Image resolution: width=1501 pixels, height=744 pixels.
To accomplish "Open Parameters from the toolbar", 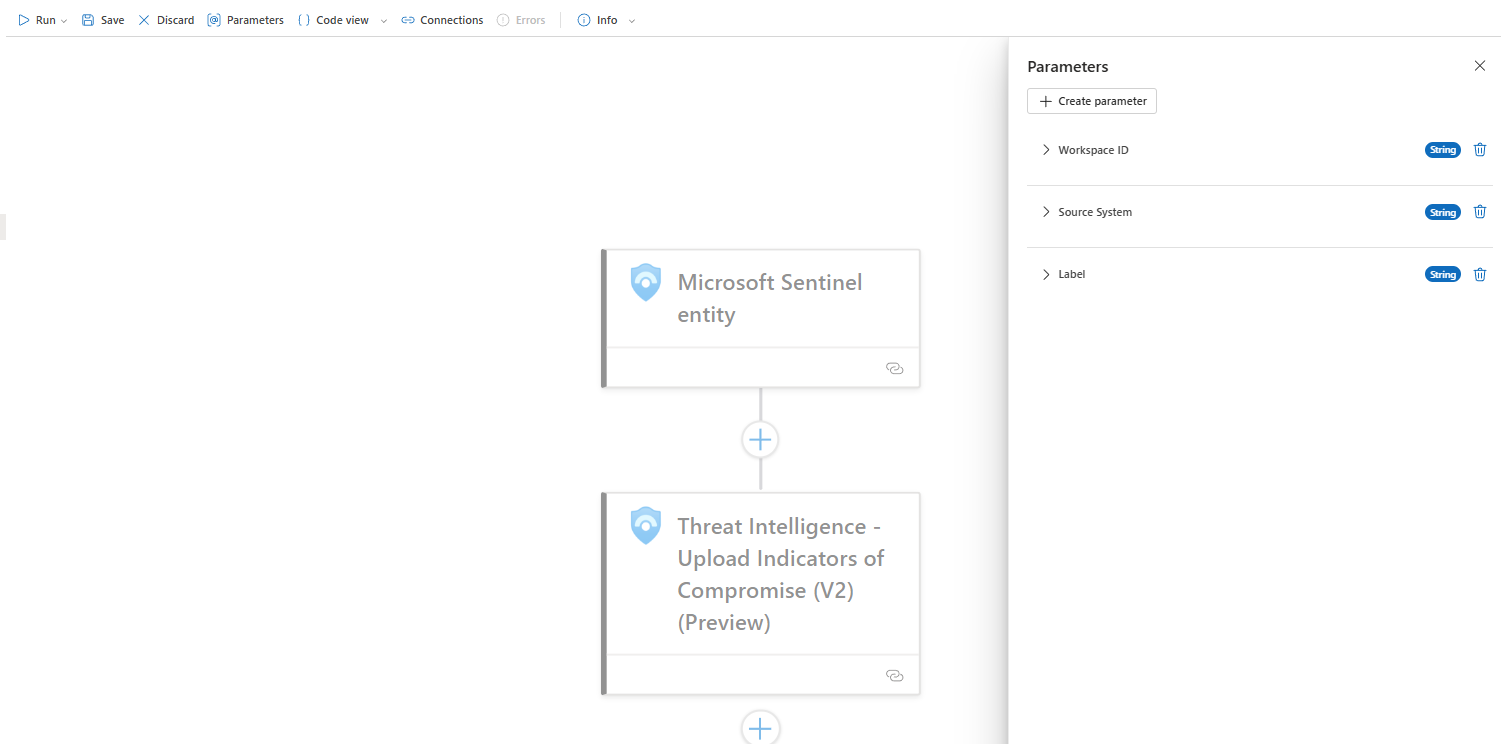I will coord(246,20).
